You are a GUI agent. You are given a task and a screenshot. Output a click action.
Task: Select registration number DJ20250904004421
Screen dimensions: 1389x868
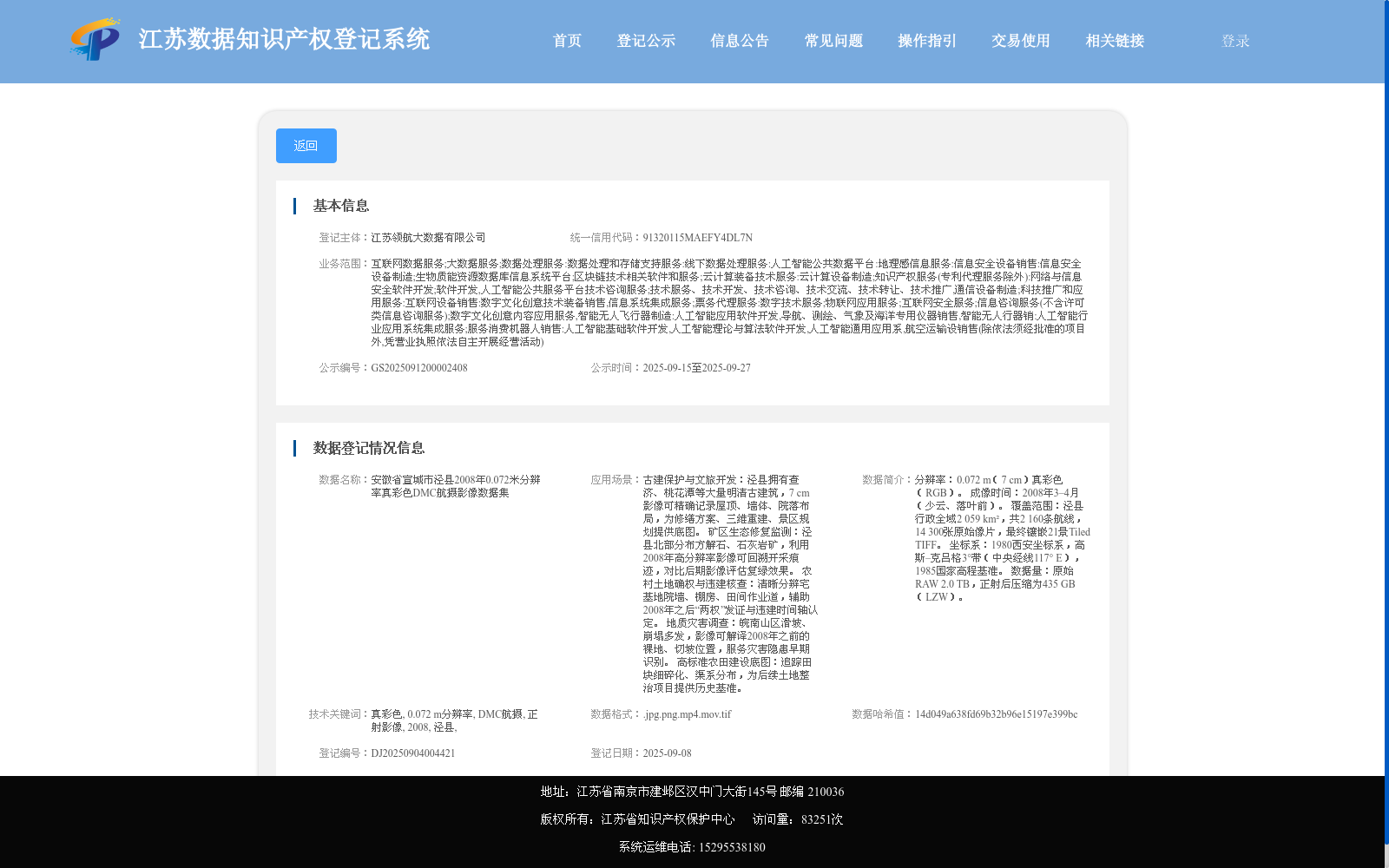pos(413,753)
